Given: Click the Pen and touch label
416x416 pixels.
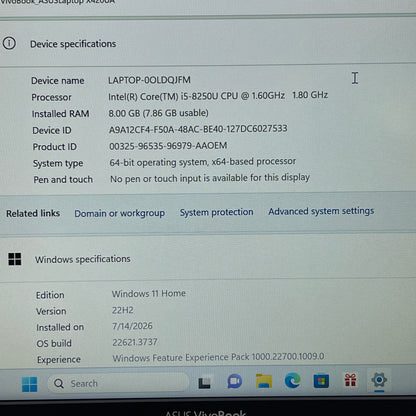Looking at the screenshot, I should click(x=63, y=180).
